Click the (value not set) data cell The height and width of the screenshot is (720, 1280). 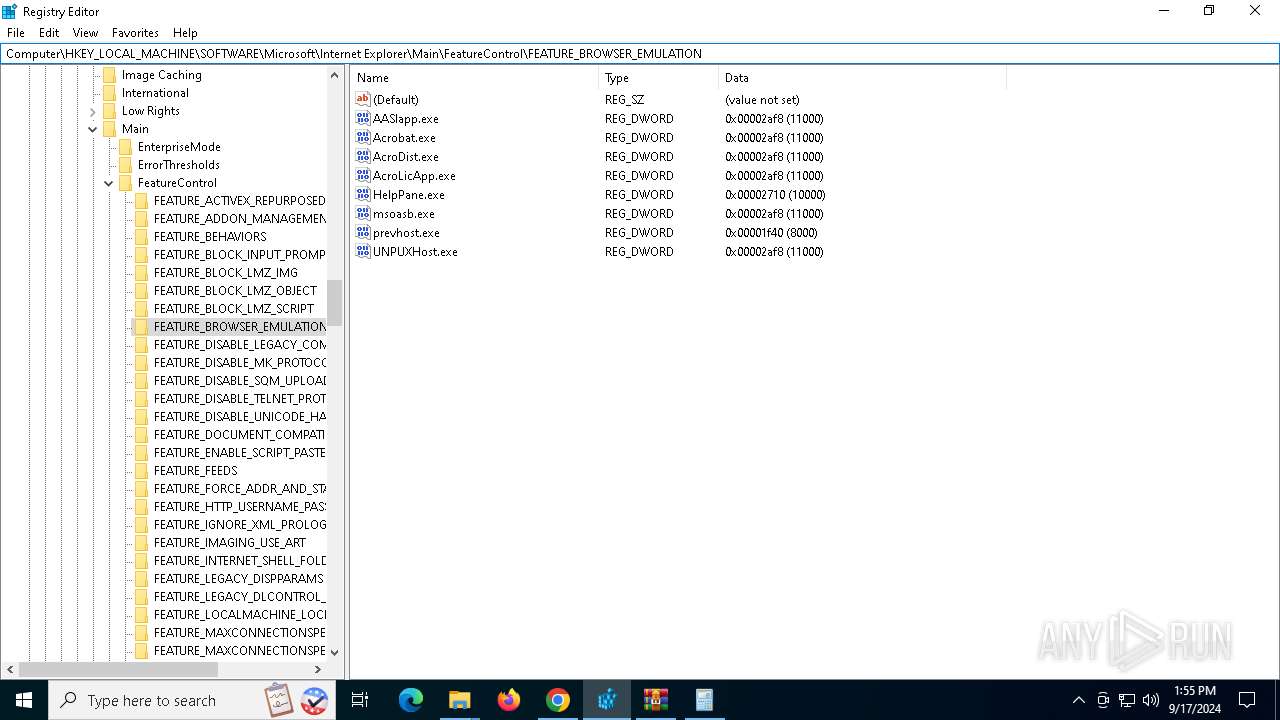pos(762,99)
